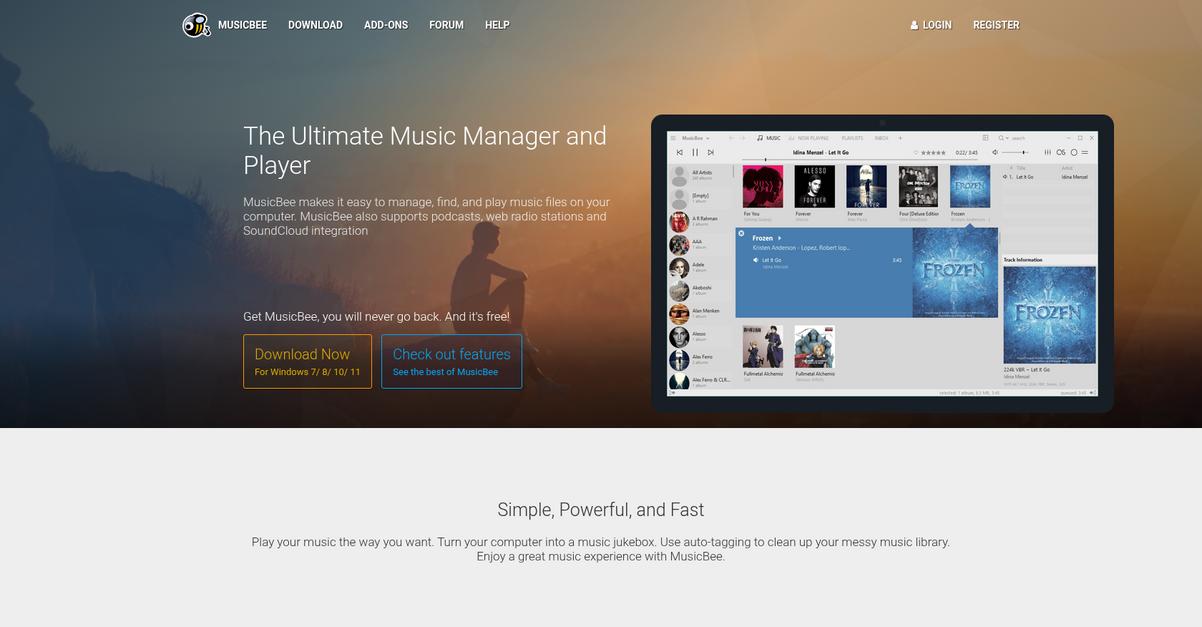Click speaker icon beside Let It Go track
Screen dimensions: 1202x627
click(x=756, y=260)
